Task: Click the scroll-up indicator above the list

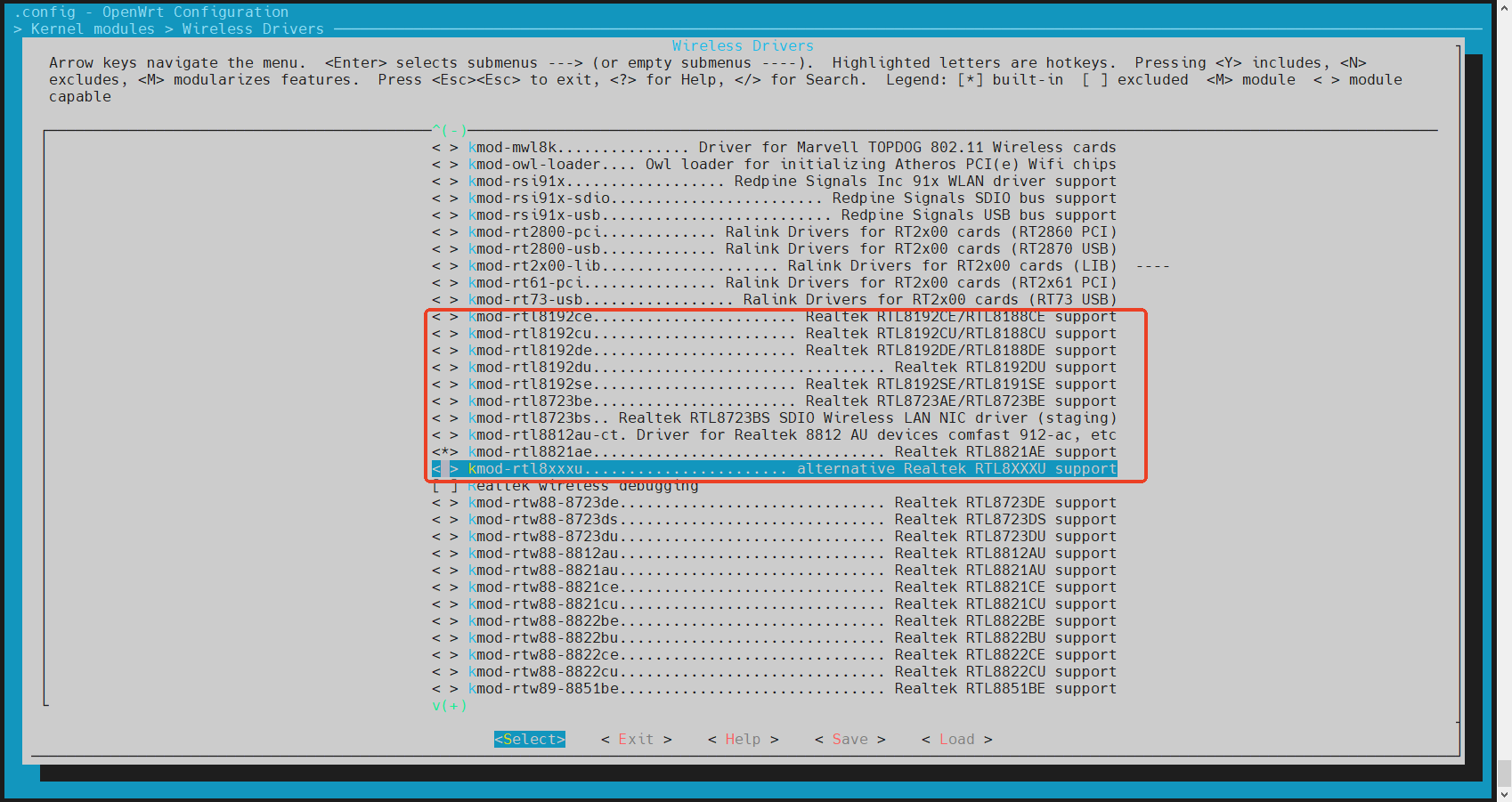Action: (450, 131)
